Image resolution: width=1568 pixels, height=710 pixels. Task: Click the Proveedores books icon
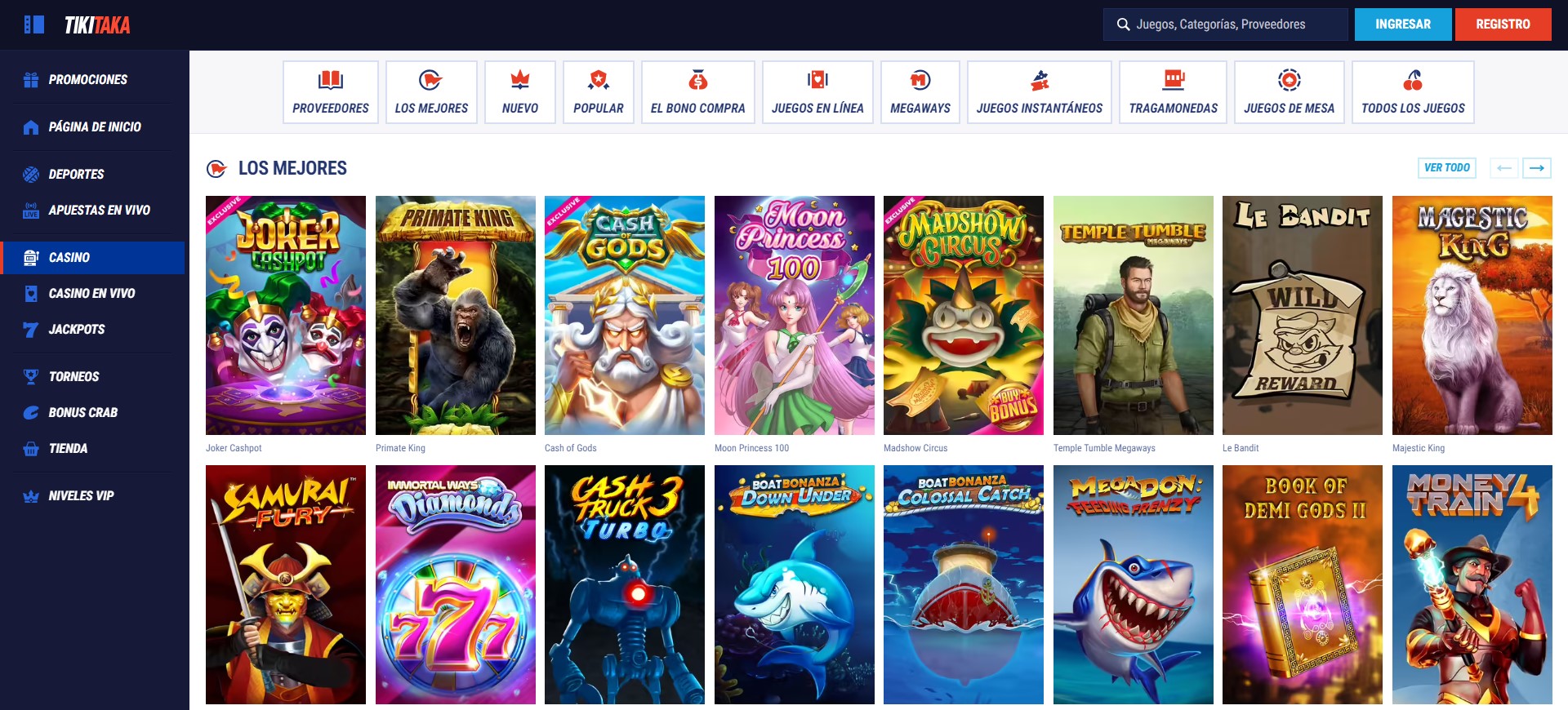click(x=331, y=80)
